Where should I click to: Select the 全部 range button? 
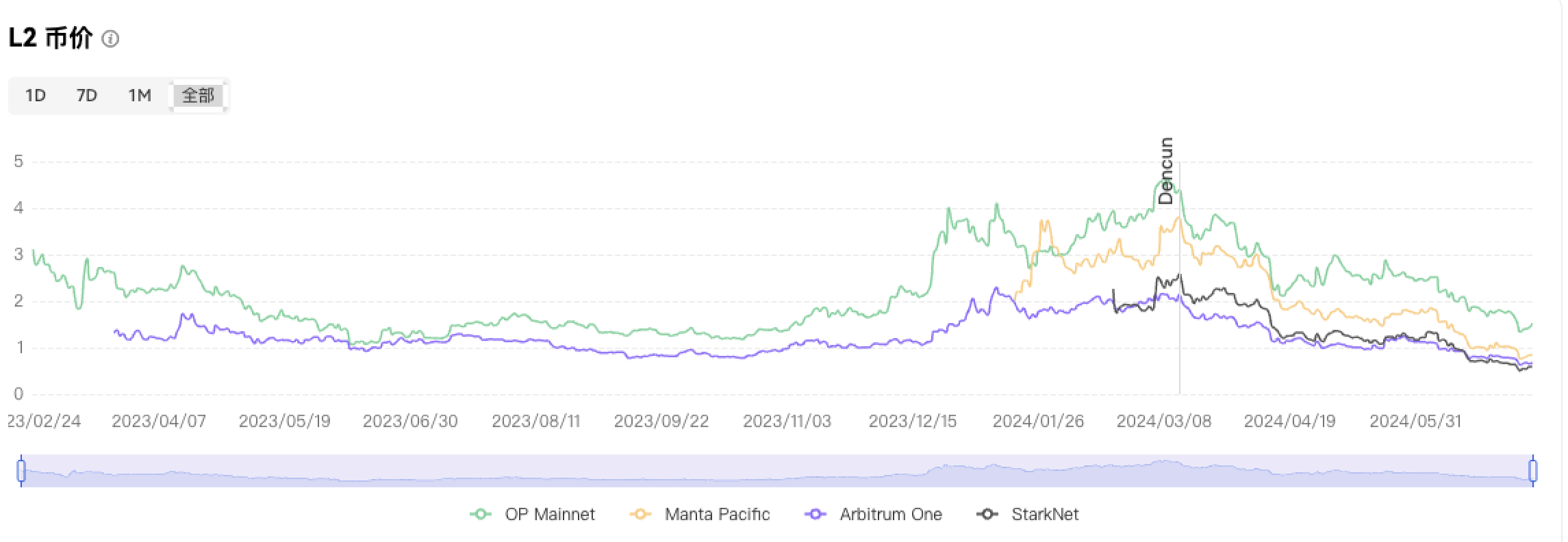point(198,95)
